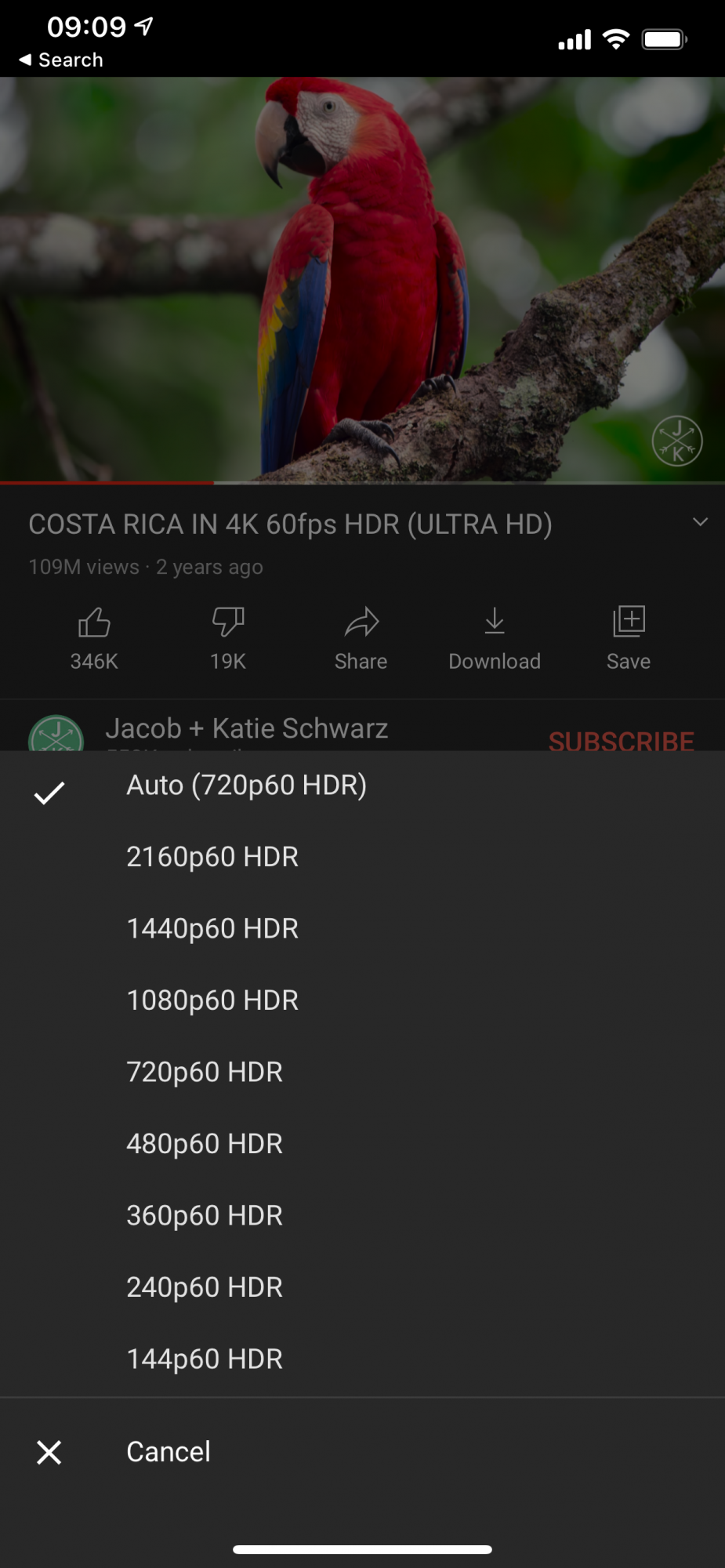The width and height of the screenshot is (725, 1568).
Task: Click the red video progress bar
Action: tap(107, 482)
